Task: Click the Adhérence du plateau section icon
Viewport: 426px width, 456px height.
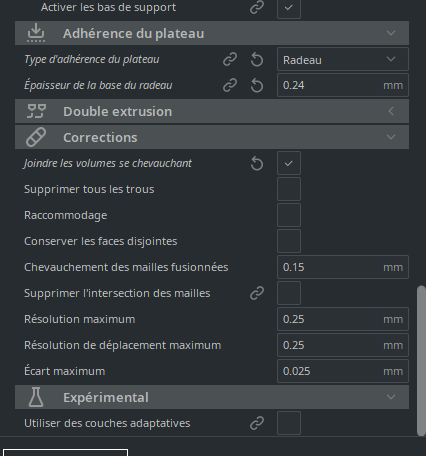Action: click(36, 33)
